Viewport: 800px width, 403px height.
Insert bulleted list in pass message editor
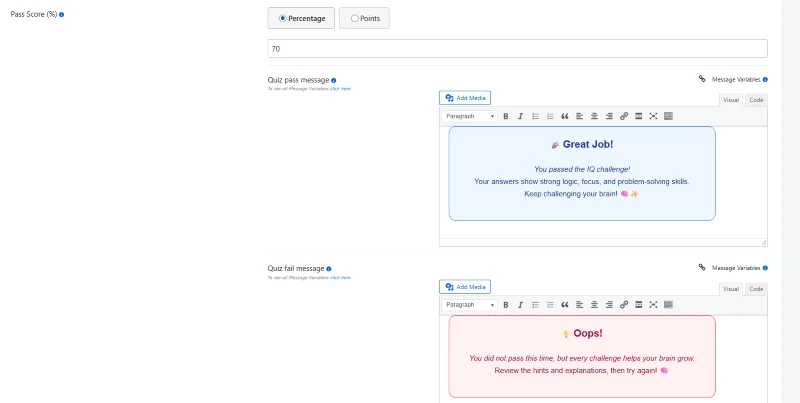(x=535, y=116)
